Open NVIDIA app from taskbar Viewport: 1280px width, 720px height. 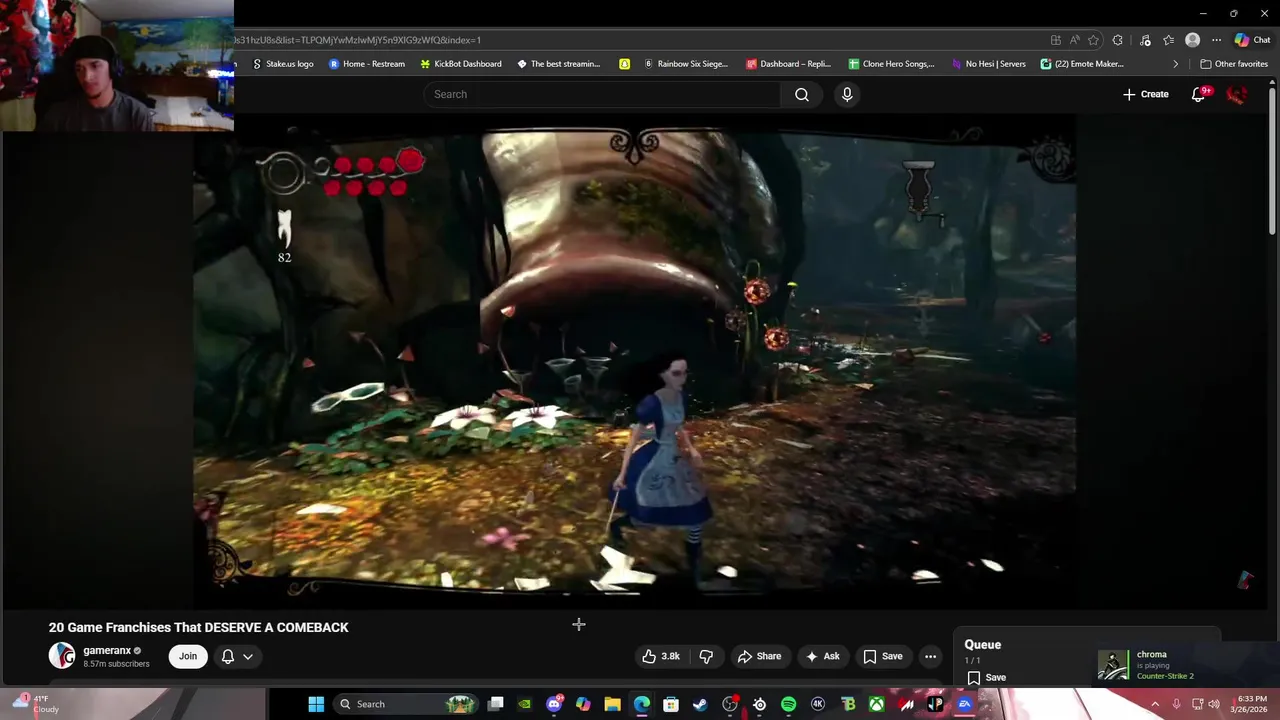(524, 704)
